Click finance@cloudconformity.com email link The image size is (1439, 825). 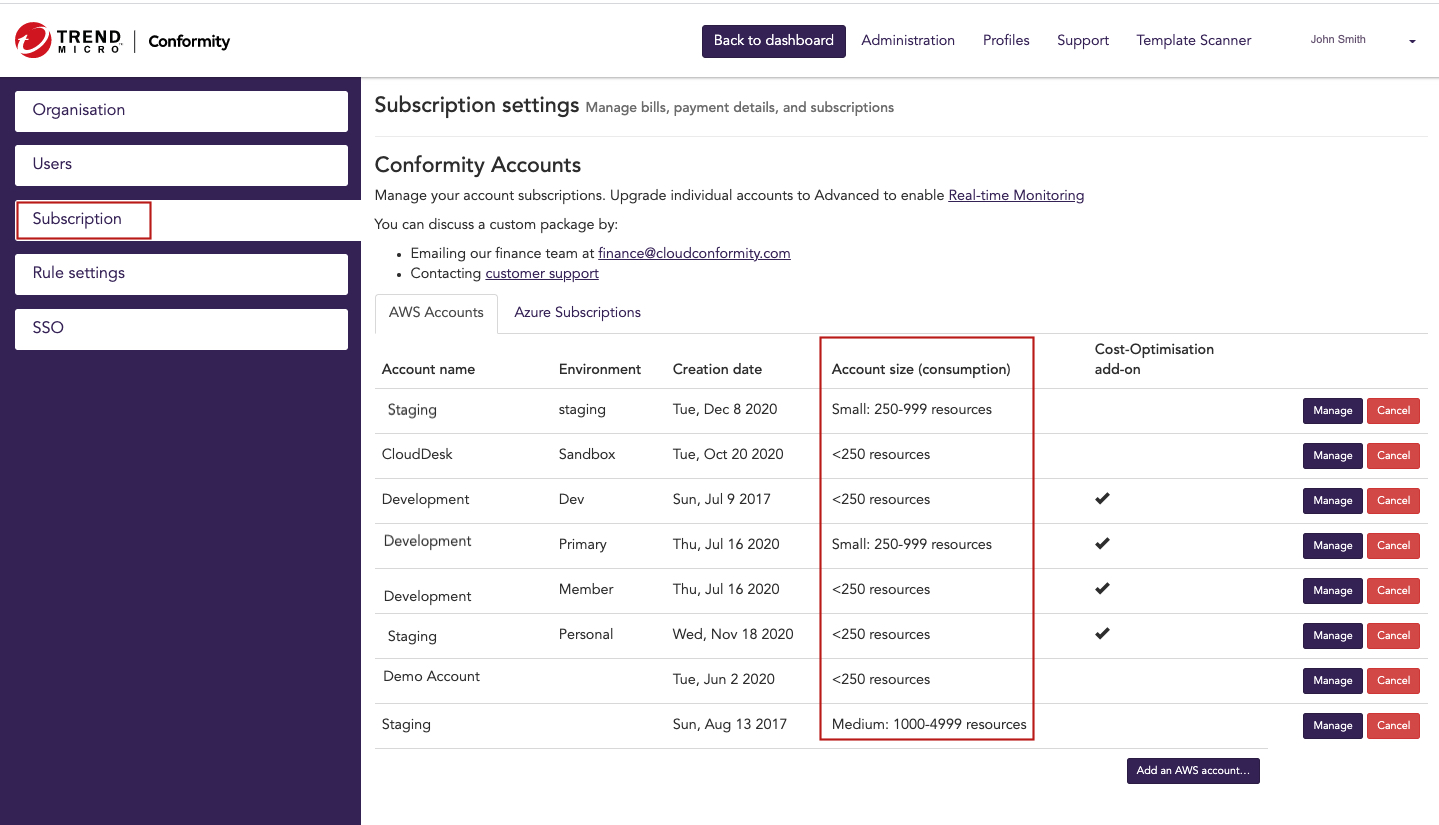[694, 254]
